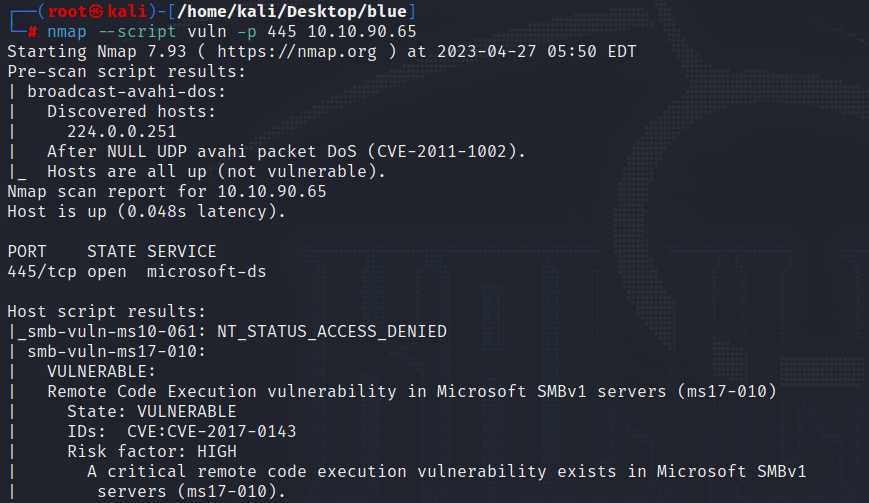Click the State: VULNERABLE line
The width and height of the screenshot is (869, 503).
[x=152, y=411]
